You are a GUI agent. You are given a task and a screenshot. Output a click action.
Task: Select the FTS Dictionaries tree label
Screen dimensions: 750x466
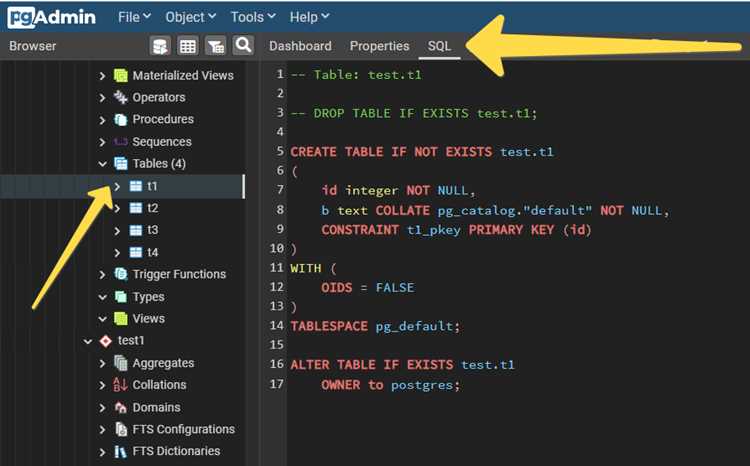(176, 451)
